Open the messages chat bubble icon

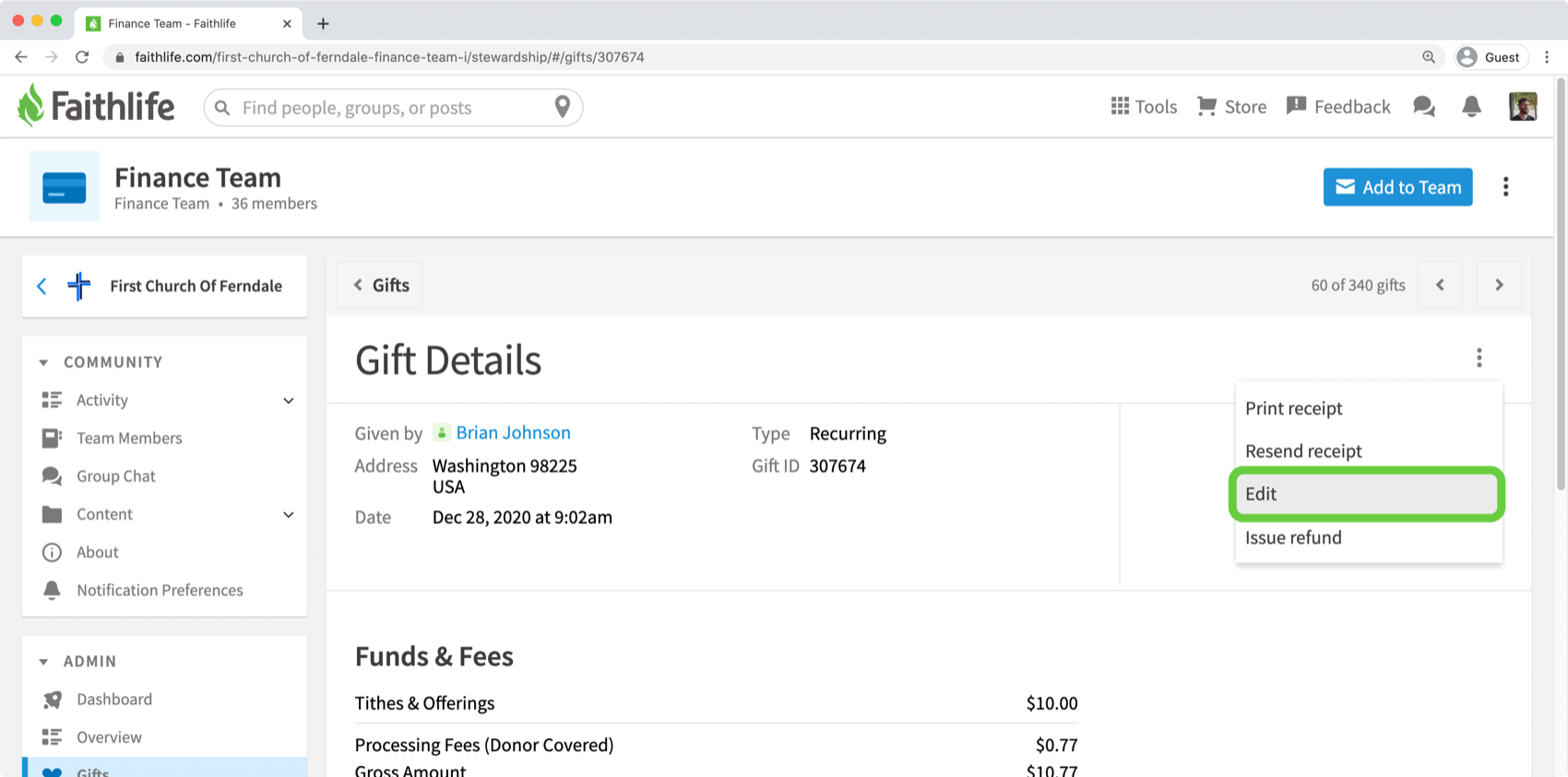[1424, 107]
